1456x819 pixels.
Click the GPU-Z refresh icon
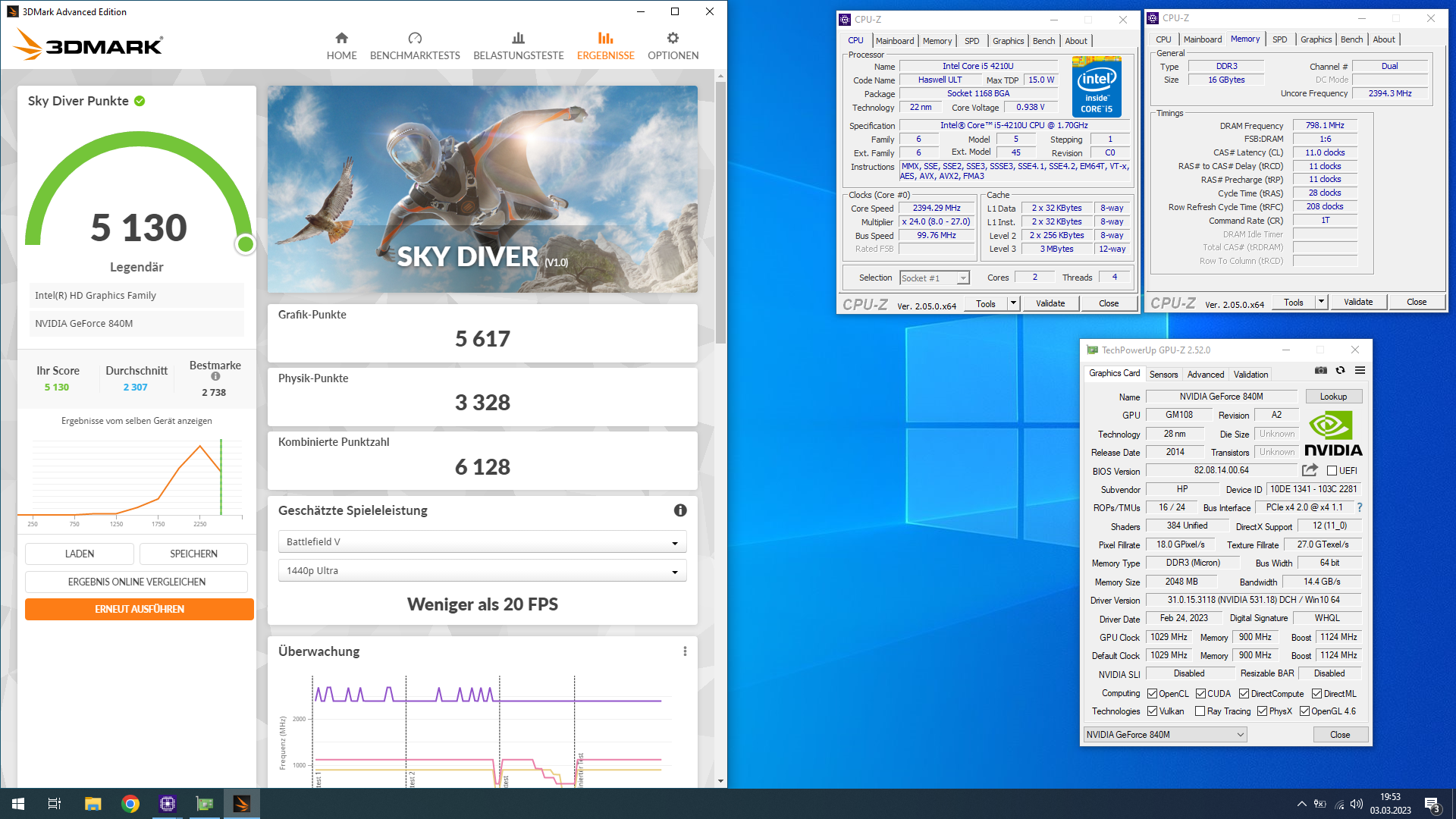tap(1340, 370)
